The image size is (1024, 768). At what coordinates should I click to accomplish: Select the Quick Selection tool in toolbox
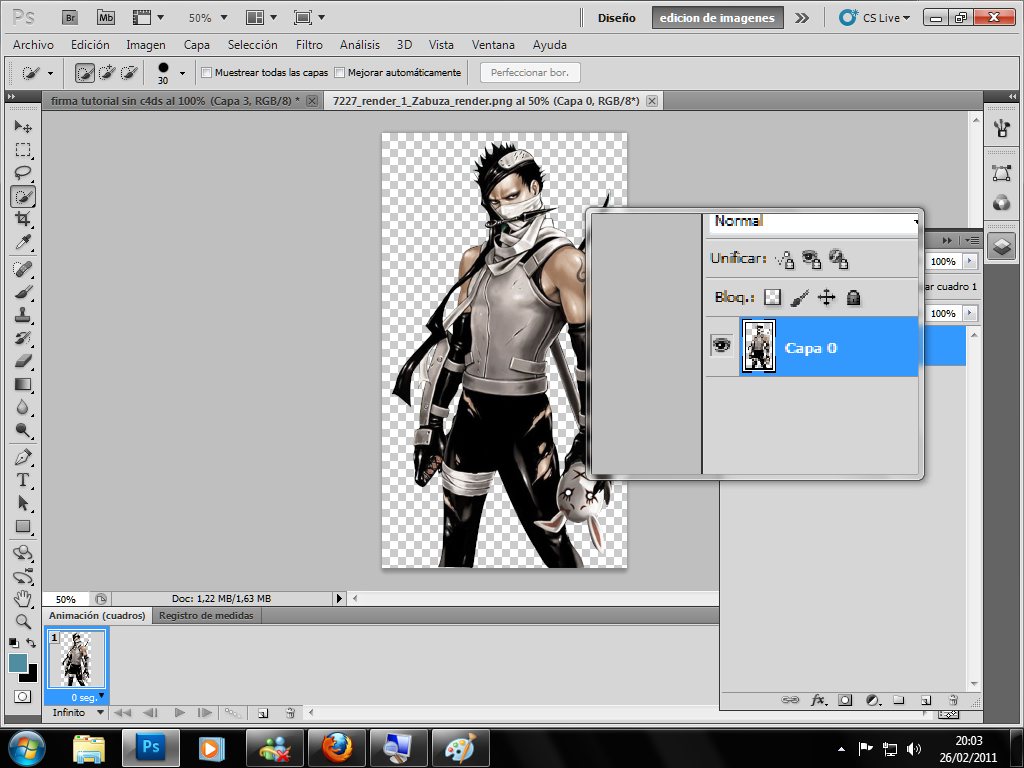23,196
